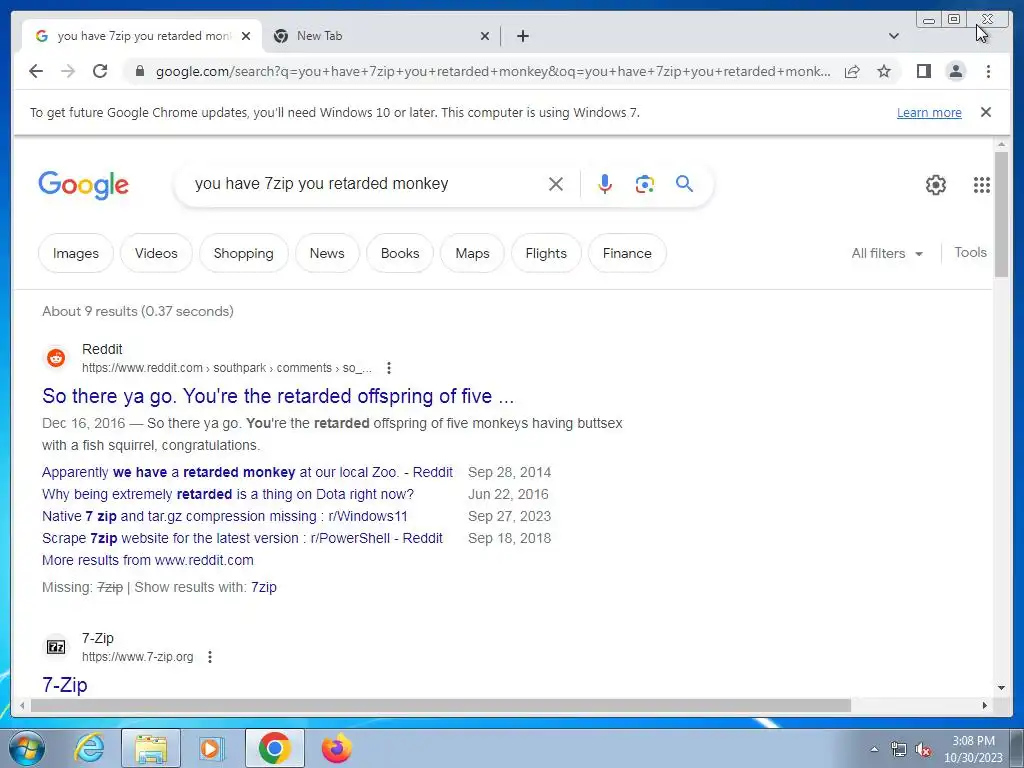Screen dimensions: 1024x768
Task: Close the New Tab tab
Action: pyautogui.click(x=485, y=36)
